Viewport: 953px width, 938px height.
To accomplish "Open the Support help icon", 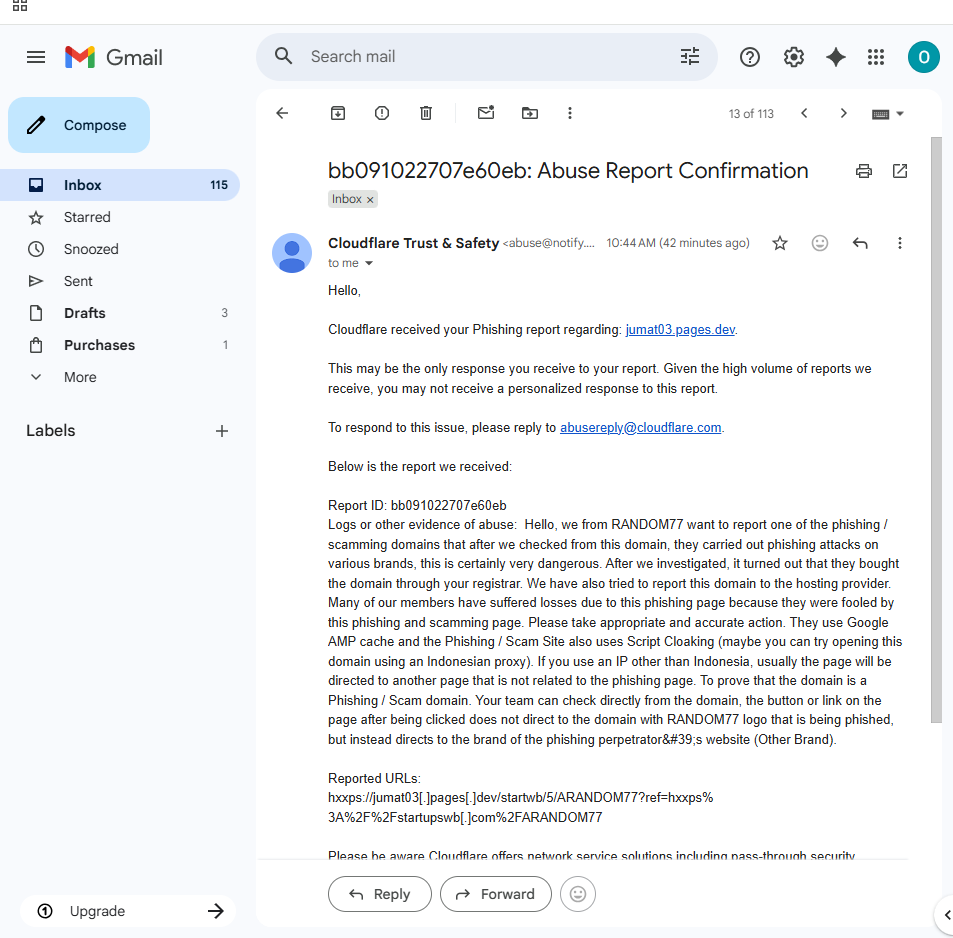I will pyautogui.click(x=749, y=57).
